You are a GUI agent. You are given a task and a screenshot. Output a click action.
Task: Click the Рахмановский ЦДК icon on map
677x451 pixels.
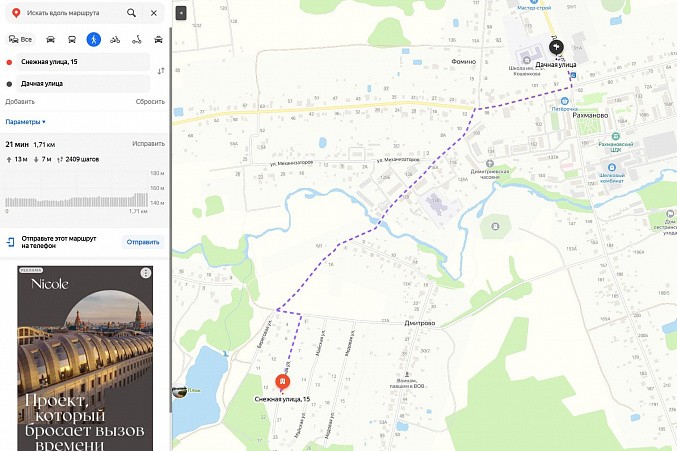[615, 136]
